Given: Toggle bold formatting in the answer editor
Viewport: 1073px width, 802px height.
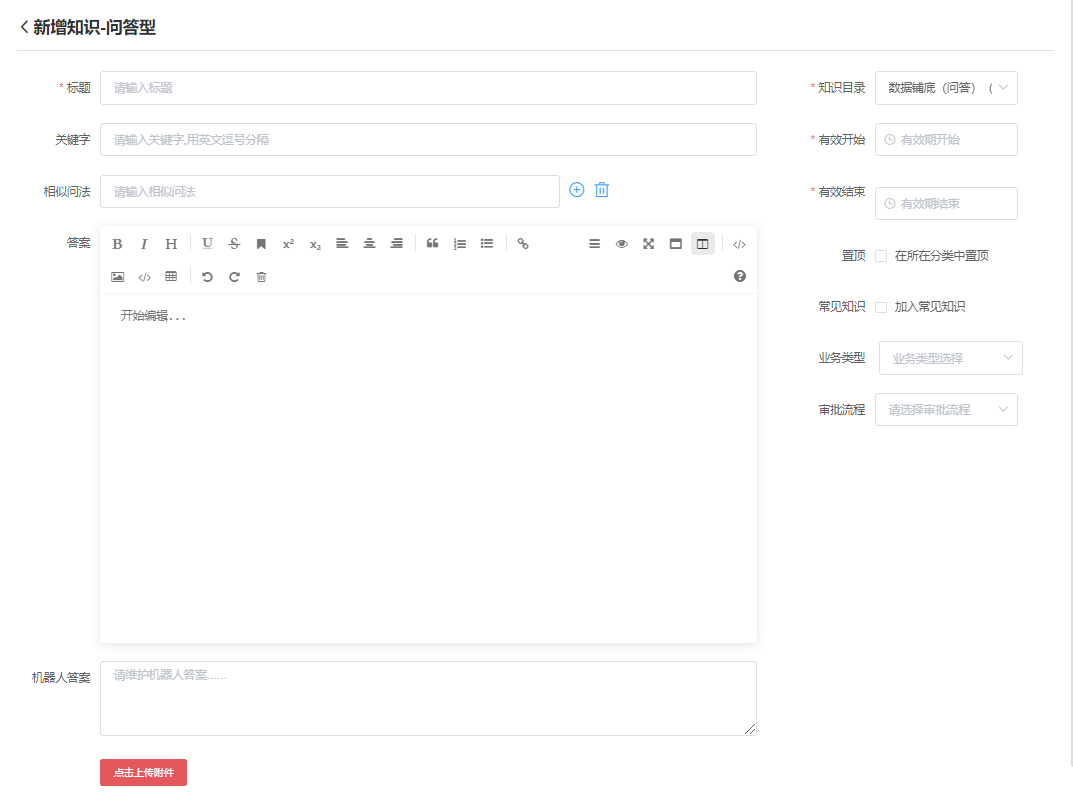Looking at the screenshot, I should 117,244.
